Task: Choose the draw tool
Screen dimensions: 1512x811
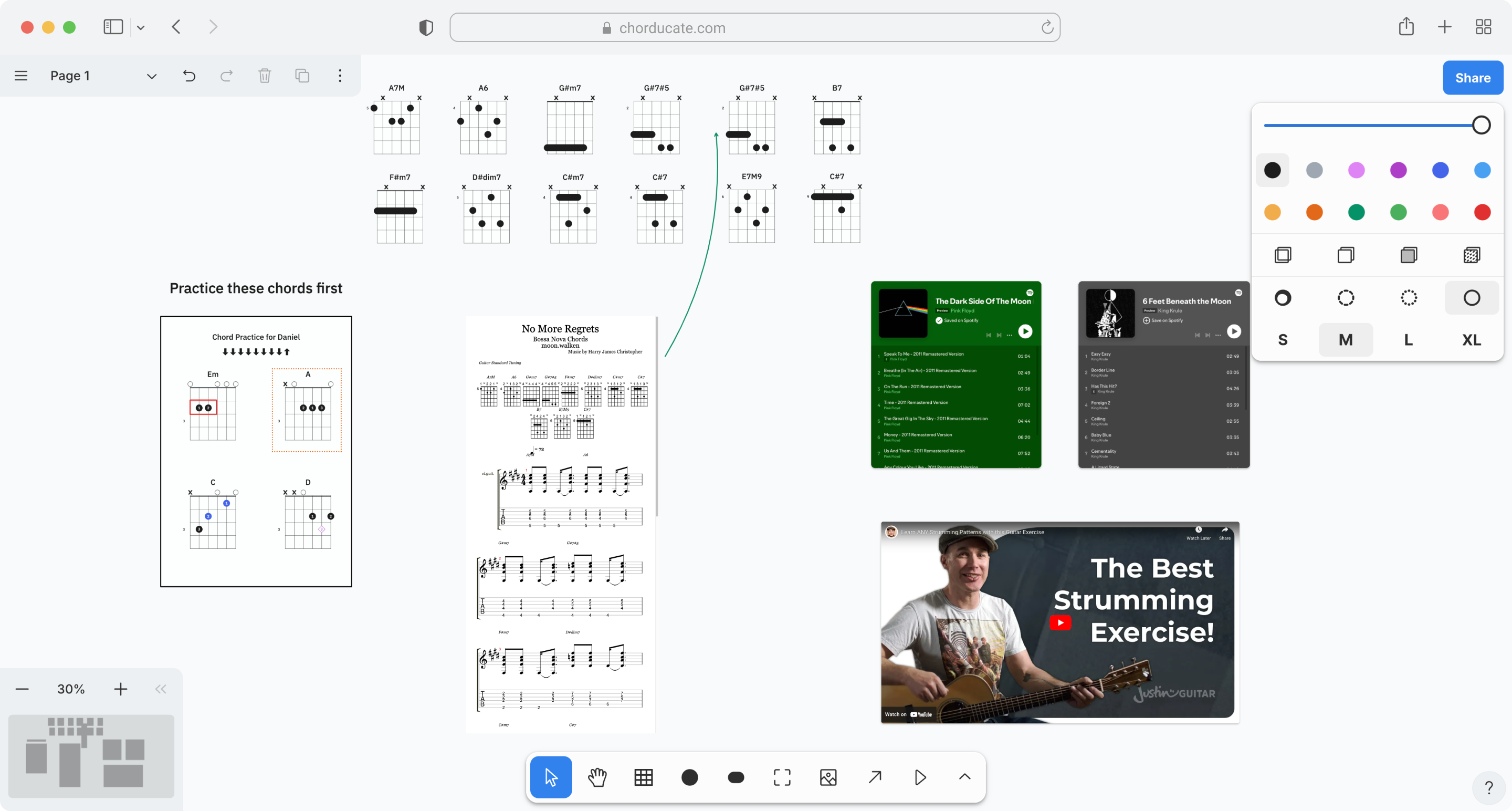Action: 690,777
